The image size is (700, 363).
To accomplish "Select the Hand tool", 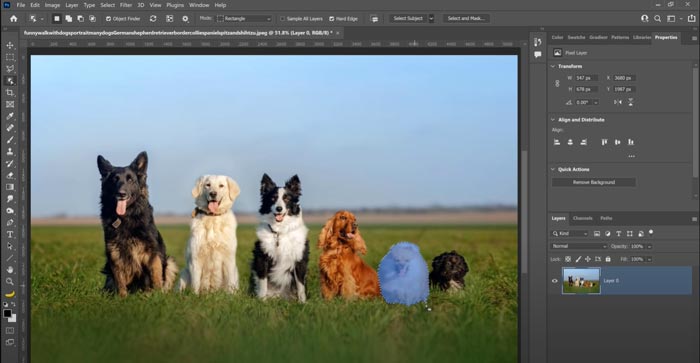I will click(10, 270).
